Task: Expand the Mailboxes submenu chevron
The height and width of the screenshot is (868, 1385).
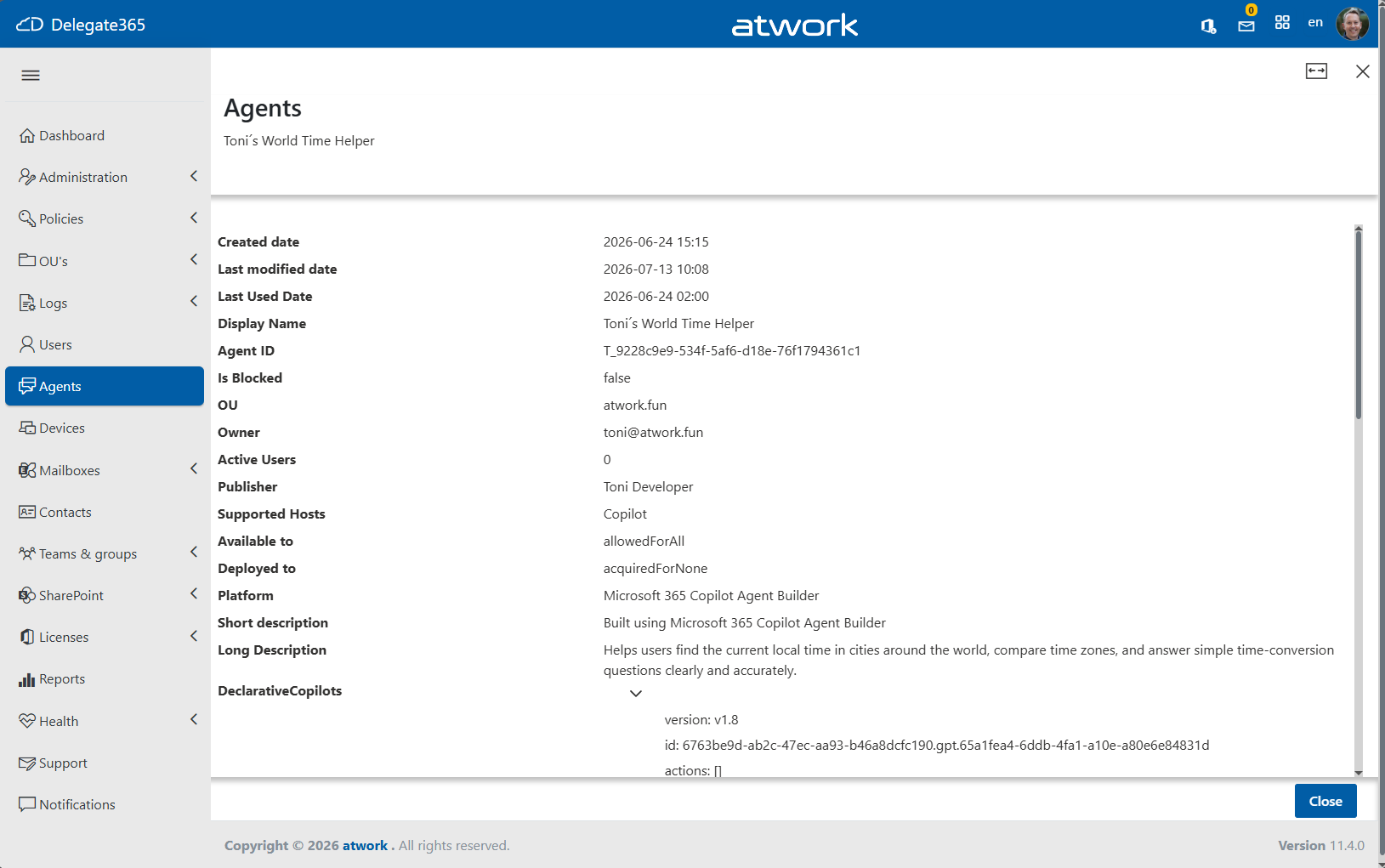Action: click(194, 468)
